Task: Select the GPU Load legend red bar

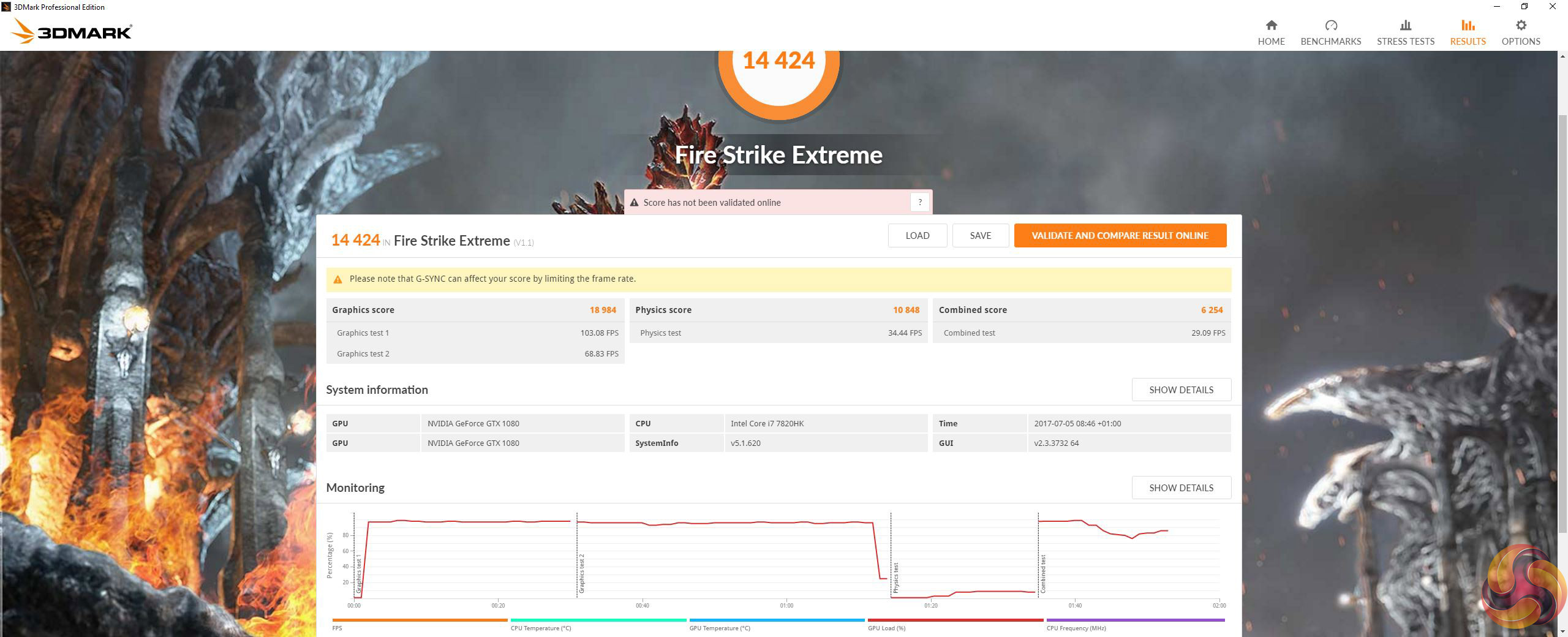Action: click(956, 620)
